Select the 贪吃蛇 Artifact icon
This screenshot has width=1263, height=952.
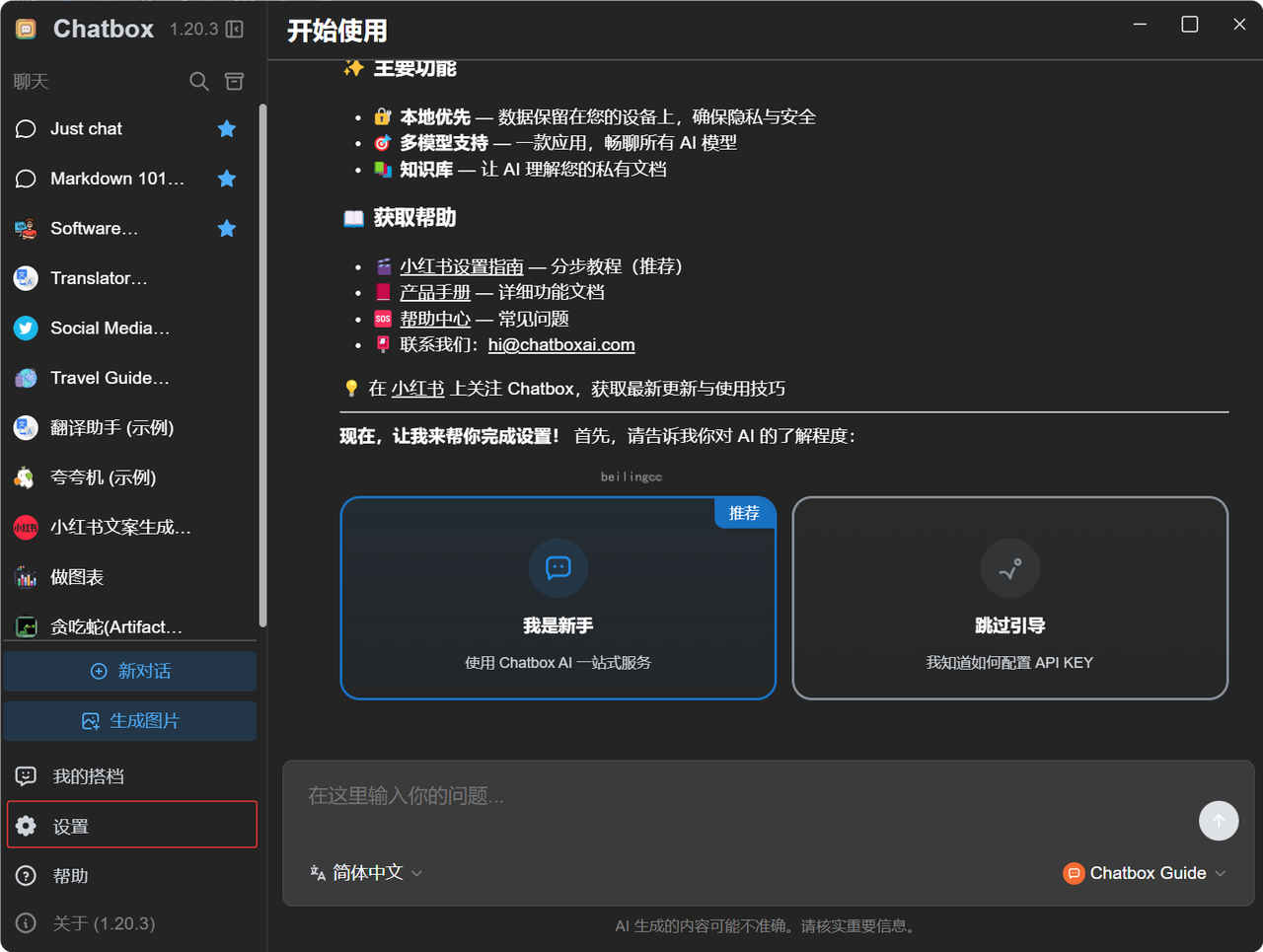[x=26, y=626]
